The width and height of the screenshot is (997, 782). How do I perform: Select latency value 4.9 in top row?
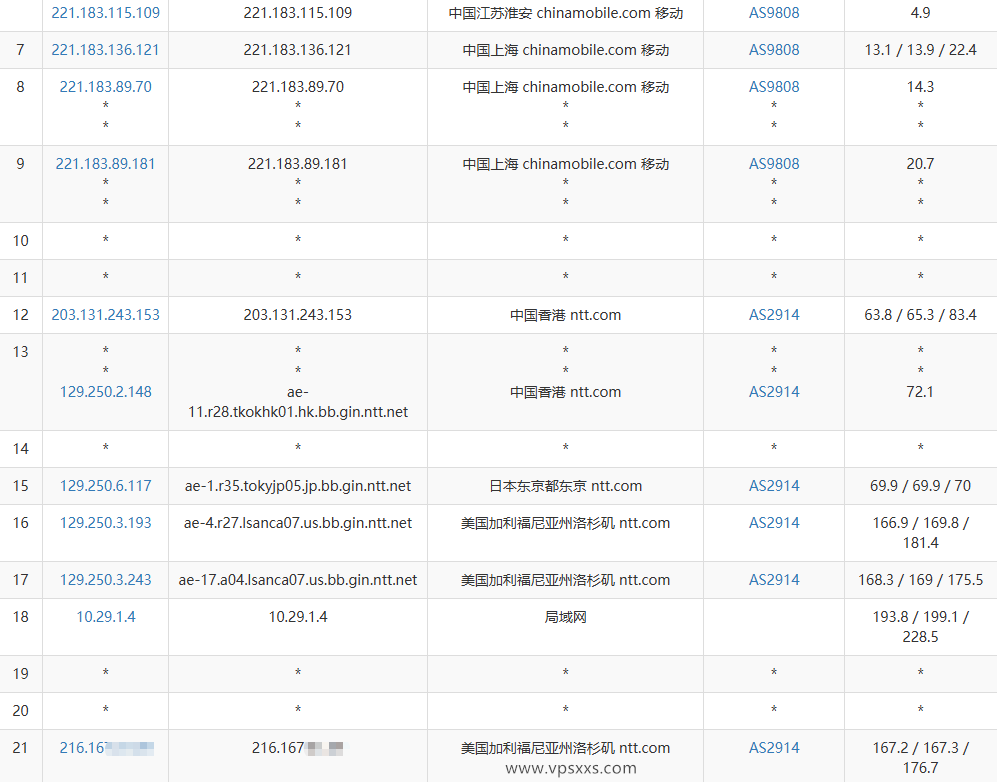pos(920,13)
